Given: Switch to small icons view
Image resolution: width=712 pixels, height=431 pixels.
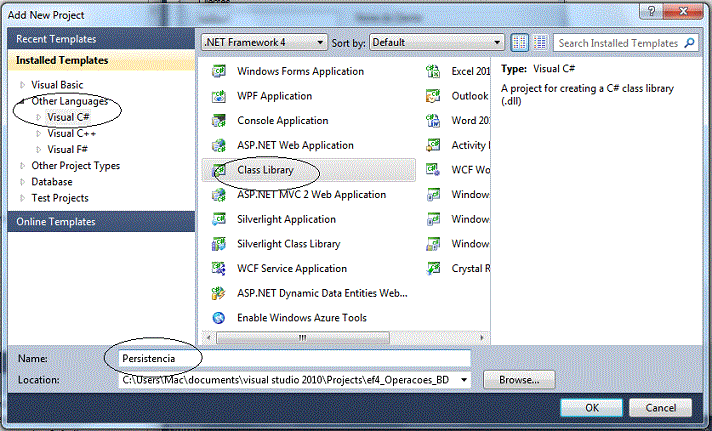Looking at the screenshot, I should point(540,43).
